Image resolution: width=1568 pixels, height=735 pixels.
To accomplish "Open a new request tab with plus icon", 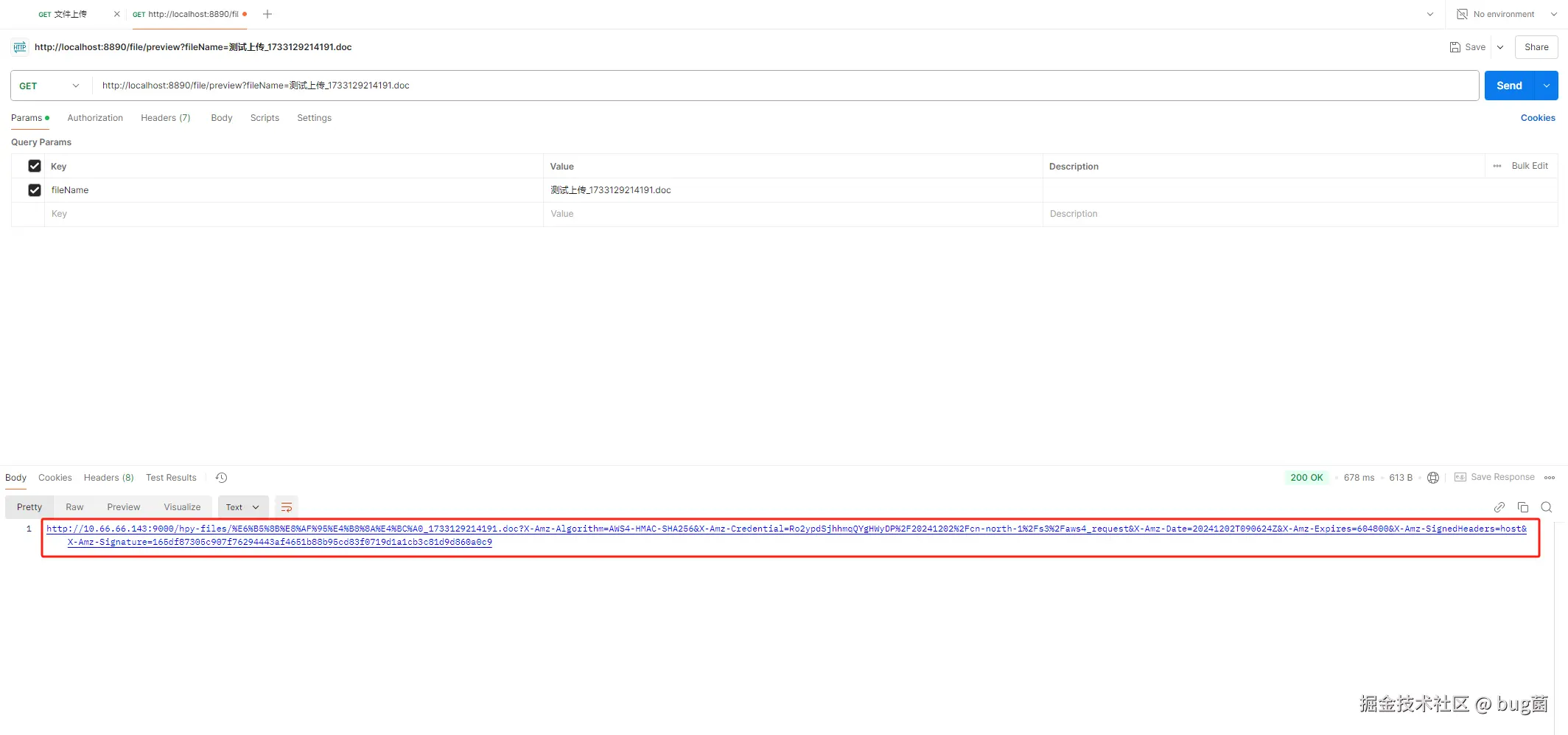I will (267, 14).
